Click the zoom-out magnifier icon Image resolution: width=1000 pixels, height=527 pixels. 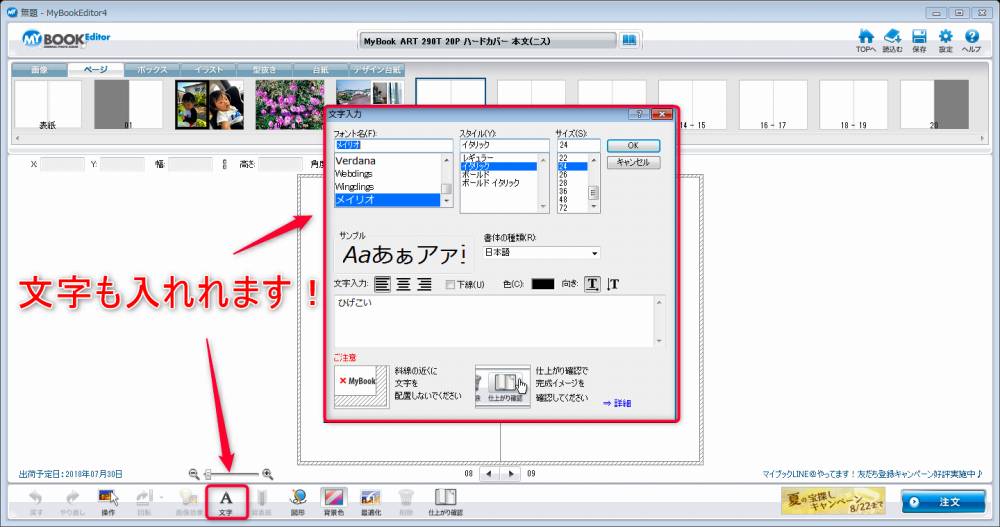(194, 474)
